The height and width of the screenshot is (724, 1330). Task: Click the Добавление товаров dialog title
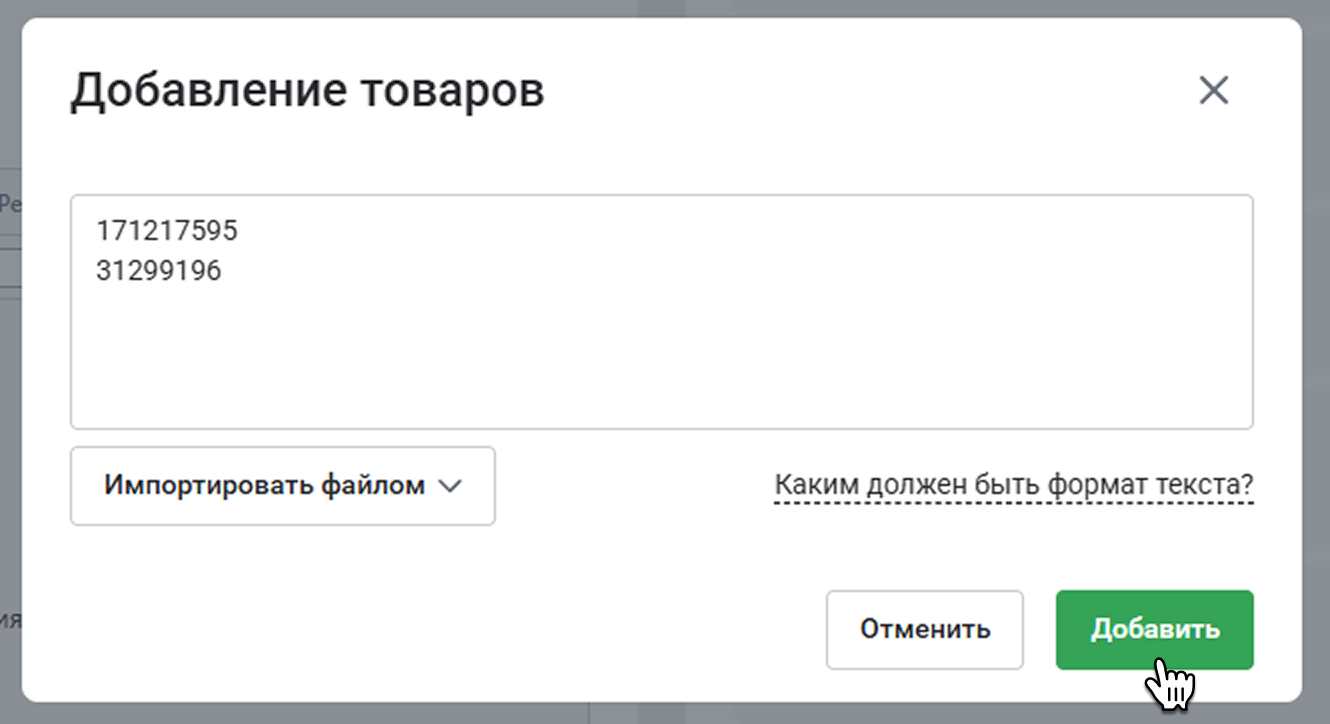(307, 91)
